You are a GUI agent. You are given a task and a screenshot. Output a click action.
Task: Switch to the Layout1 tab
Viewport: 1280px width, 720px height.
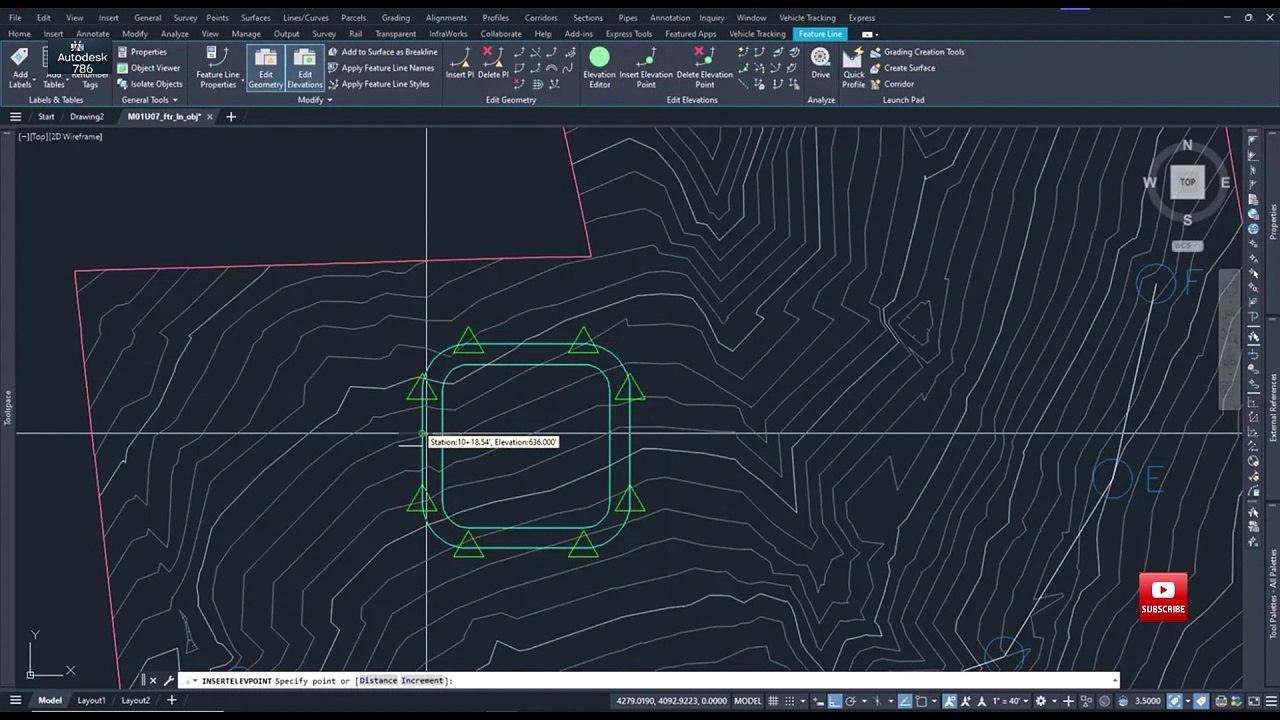tap(91, 701)
